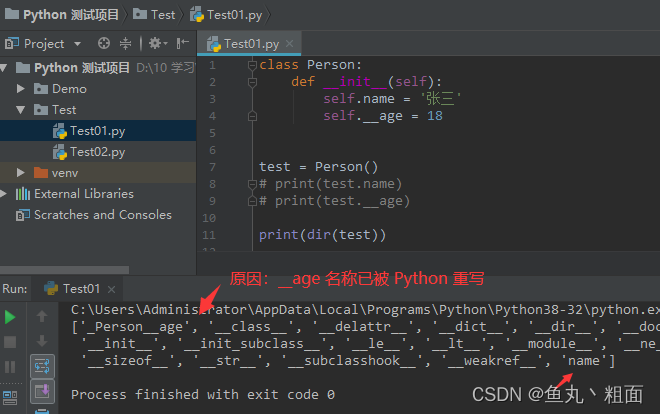This screenshot has width=660, height=414.
Task: Click the green Rerun button
Action: click(x=10, y=317)
